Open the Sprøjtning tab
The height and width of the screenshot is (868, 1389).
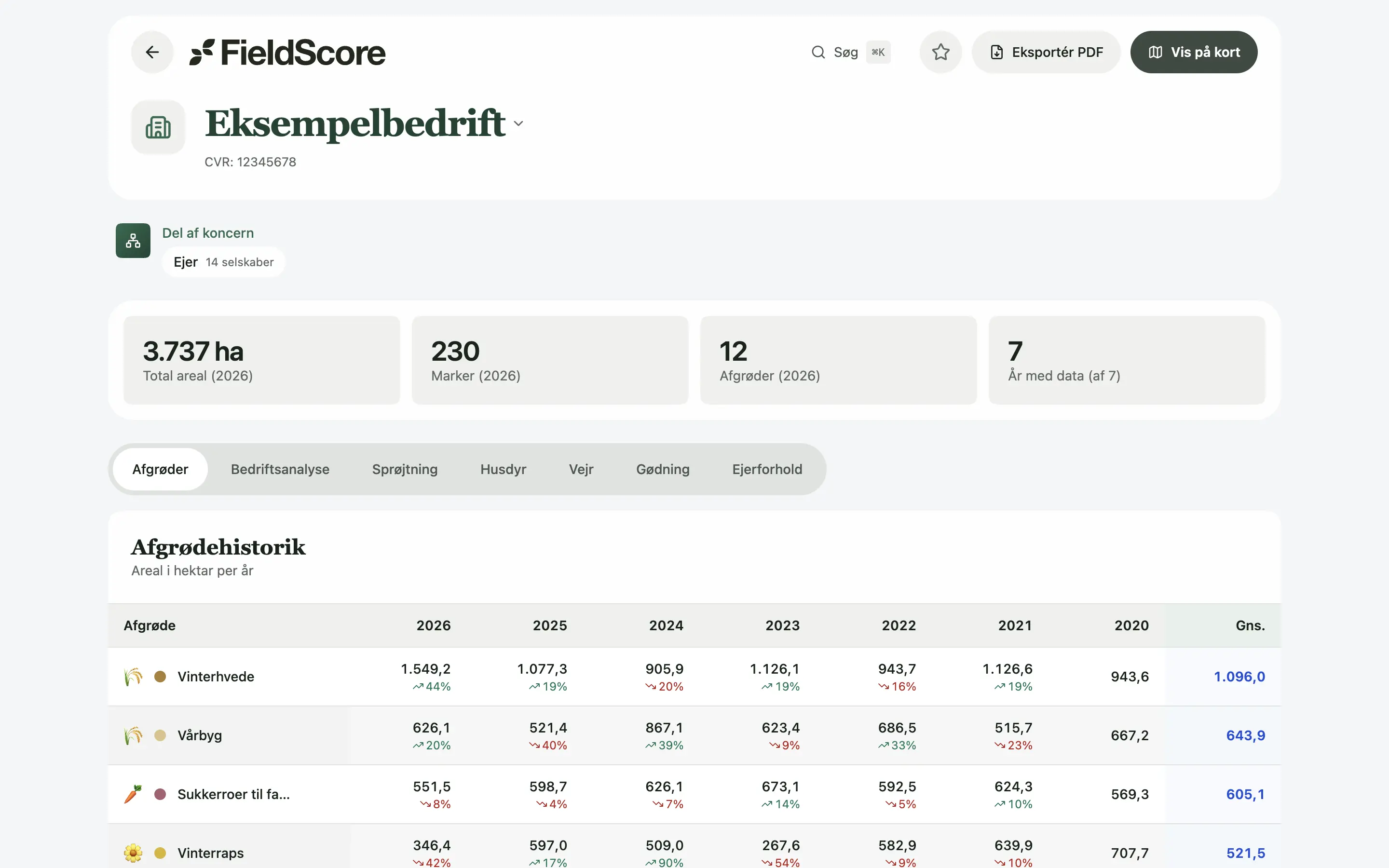405,469
